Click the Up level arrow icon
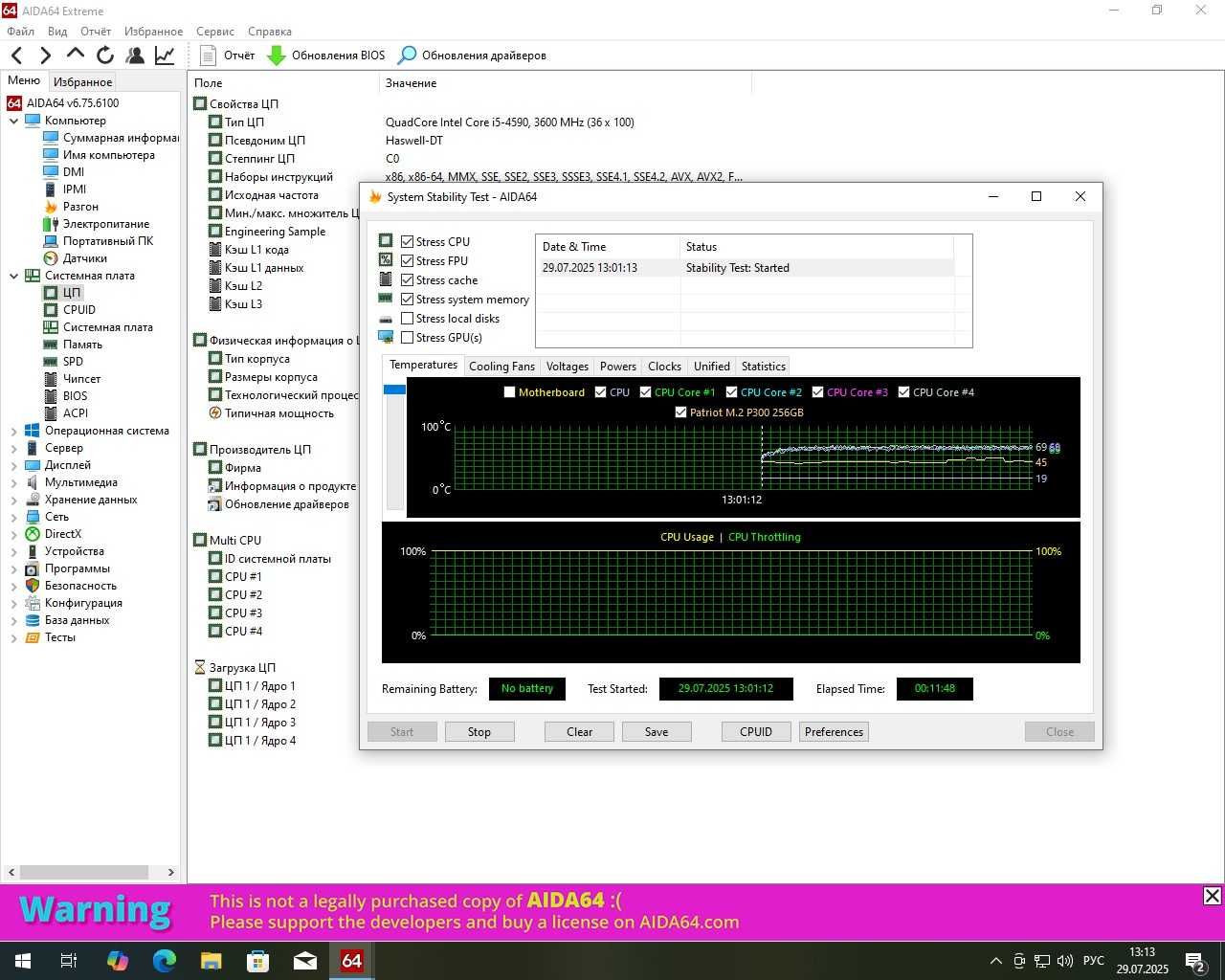This screenshot has width=1225, height=980. (75, 55)
